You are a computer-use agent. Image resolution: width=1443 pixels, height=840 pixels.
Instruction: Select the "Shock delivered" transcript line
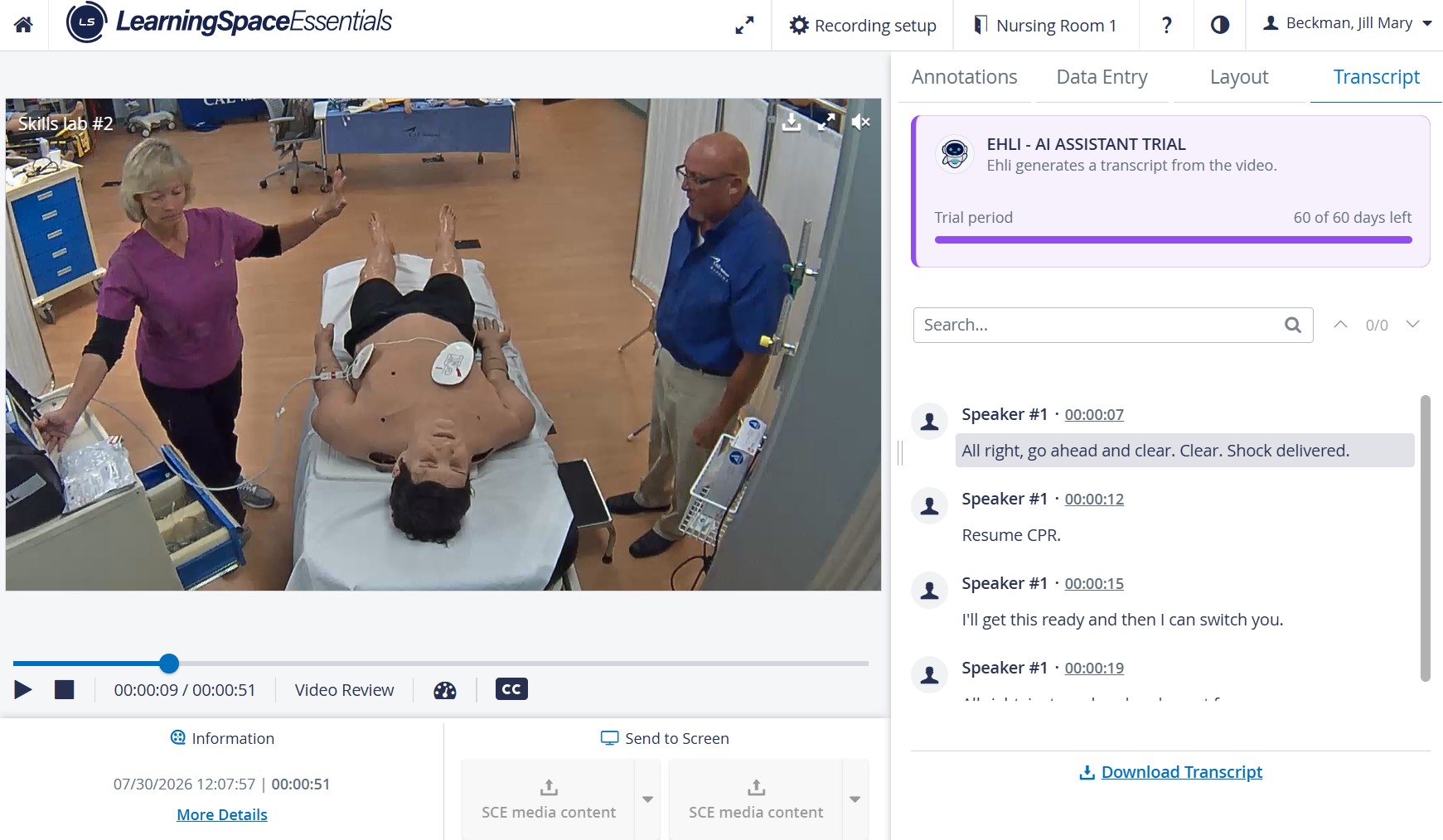(1185, 451)
